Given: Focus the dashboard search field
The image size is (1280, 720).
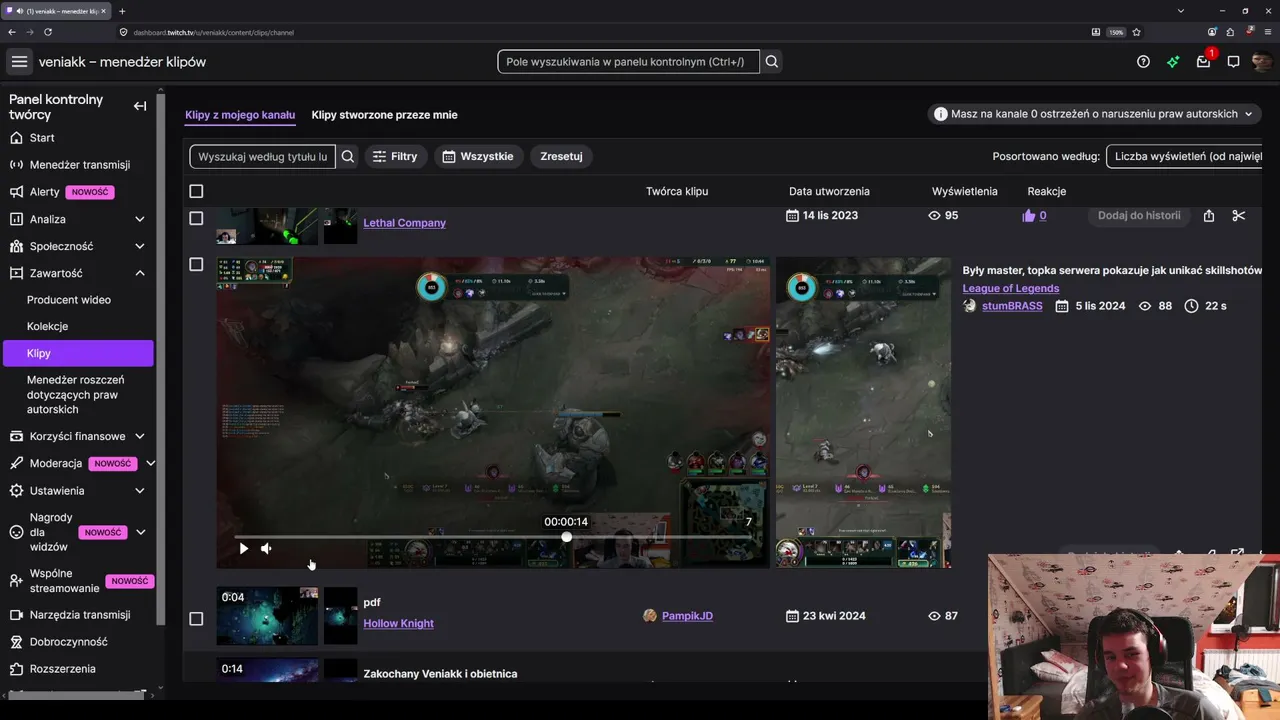Looking at the screenshot, I should click(628, 62).
